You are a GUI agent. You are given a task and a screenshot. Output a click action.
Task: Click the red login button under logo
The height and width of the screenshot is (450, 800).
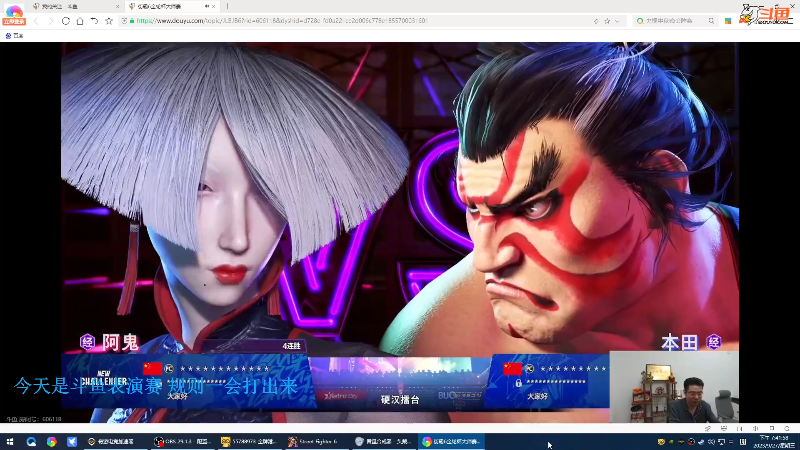click(14, 22)
